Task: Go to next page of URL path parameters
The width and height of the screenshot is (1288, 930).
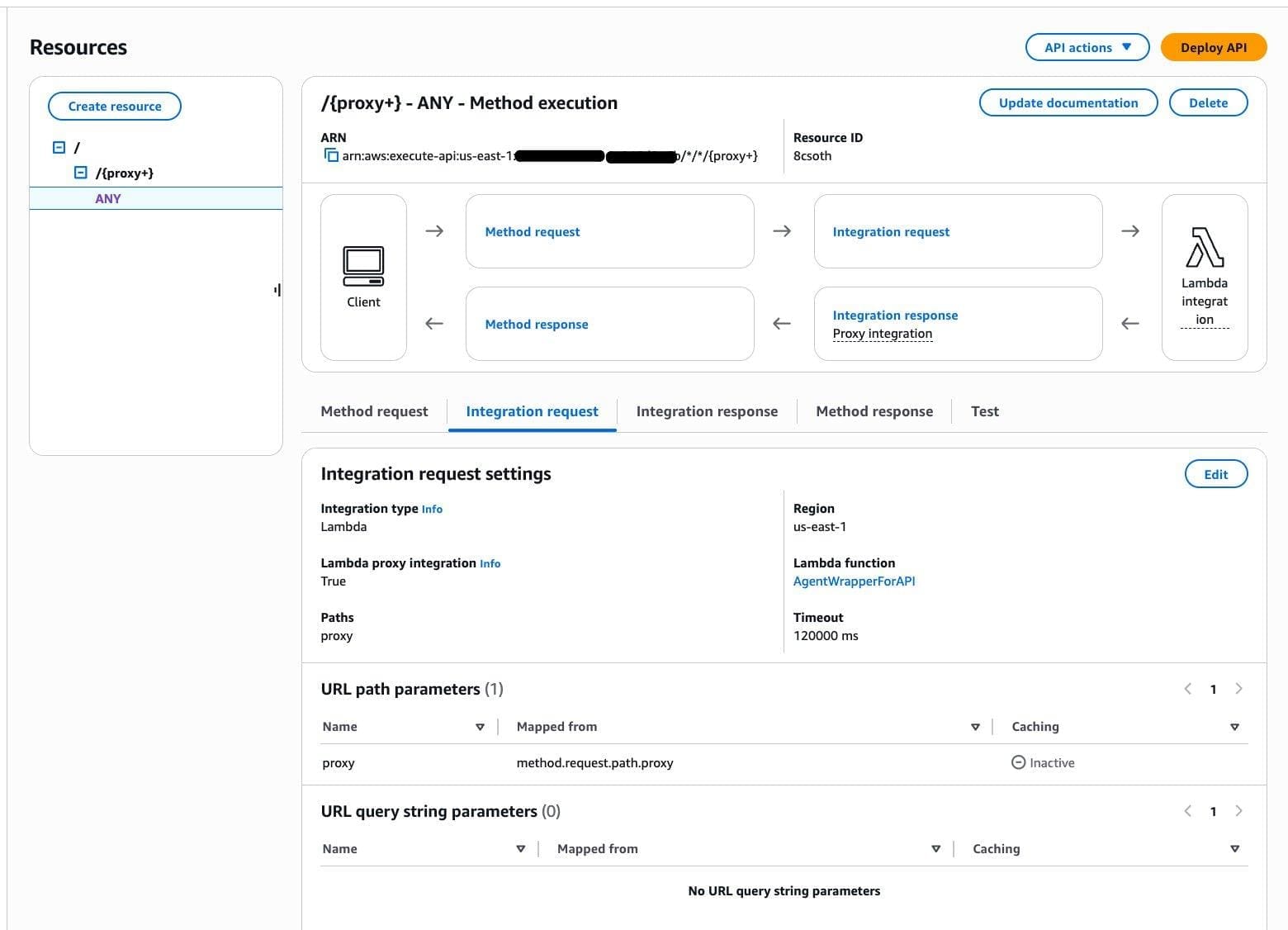Action: point(1238,689)
